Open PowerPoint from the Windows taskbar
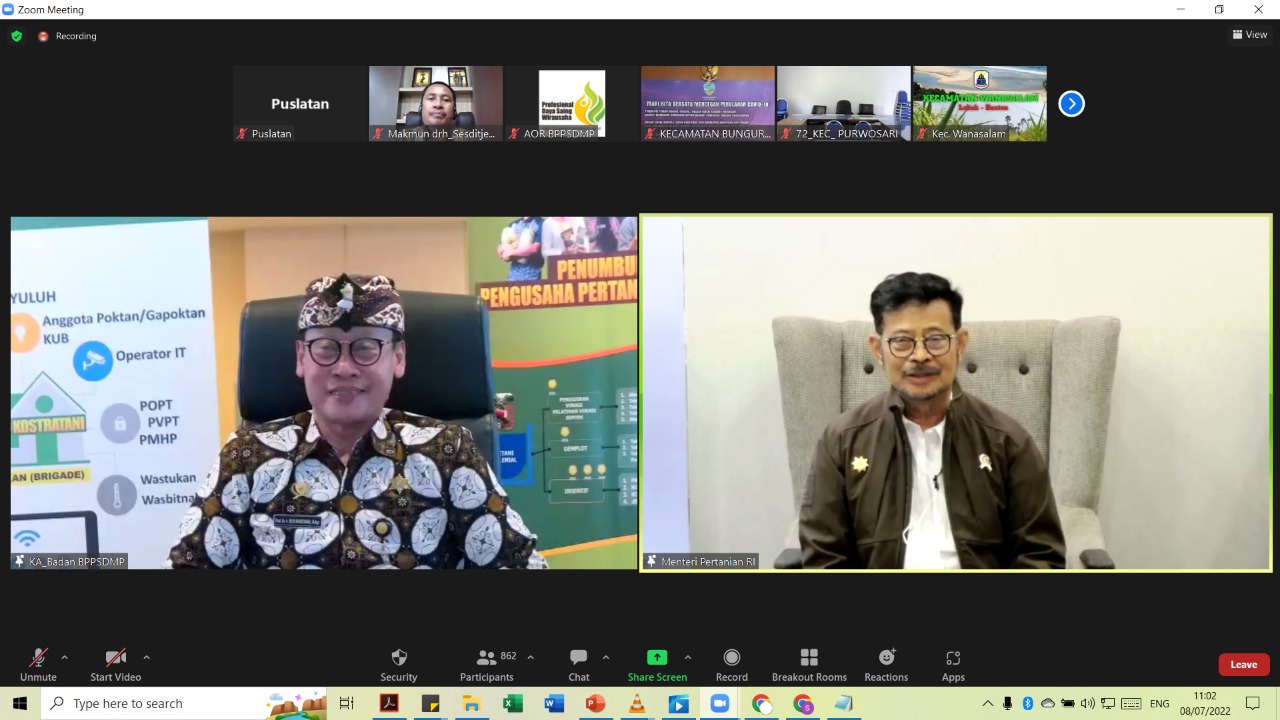The image size is (1280, 720). click(595, 703)
